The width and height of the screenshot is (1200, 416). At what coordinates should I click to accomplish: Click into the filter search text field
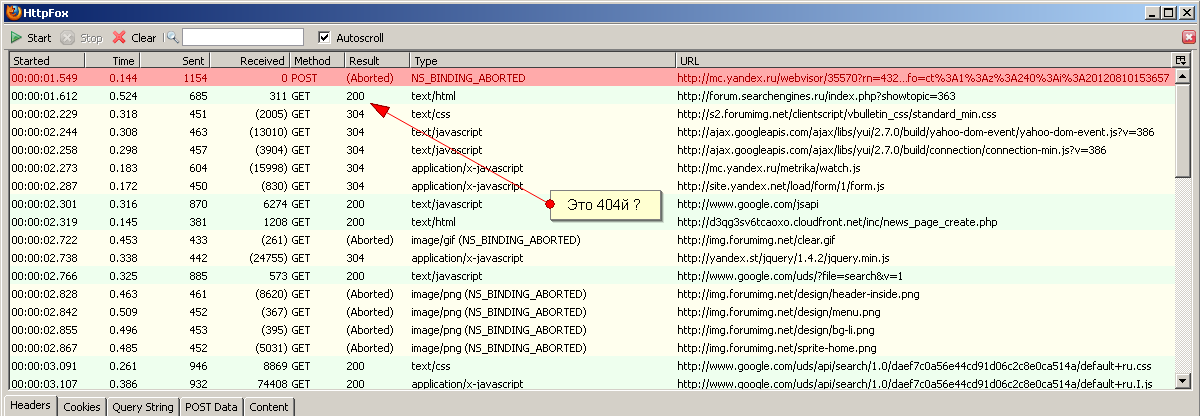[242, 38]
